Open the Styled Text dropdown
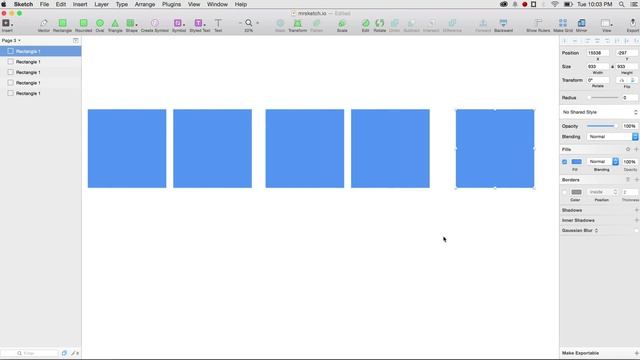The height and width of the screenshot is (360, 640). click(200, 25)
